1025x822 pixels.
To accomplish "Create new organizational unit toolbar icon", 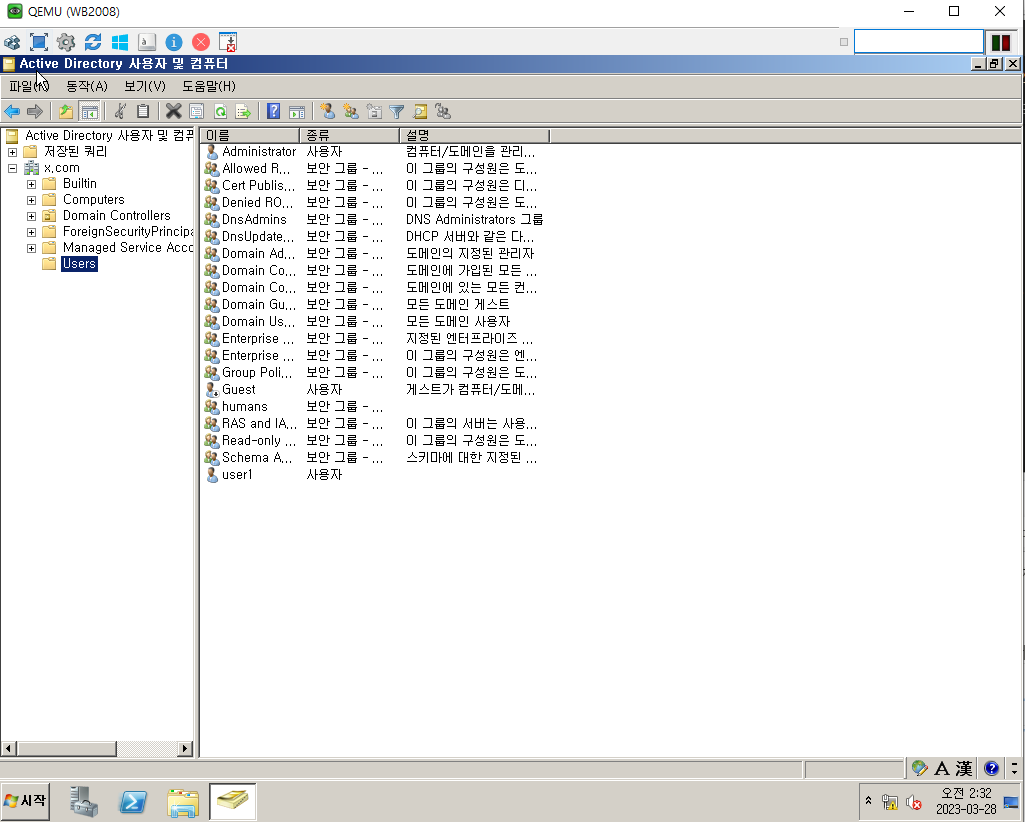I will pyautogui.click(x=374, y=112).
